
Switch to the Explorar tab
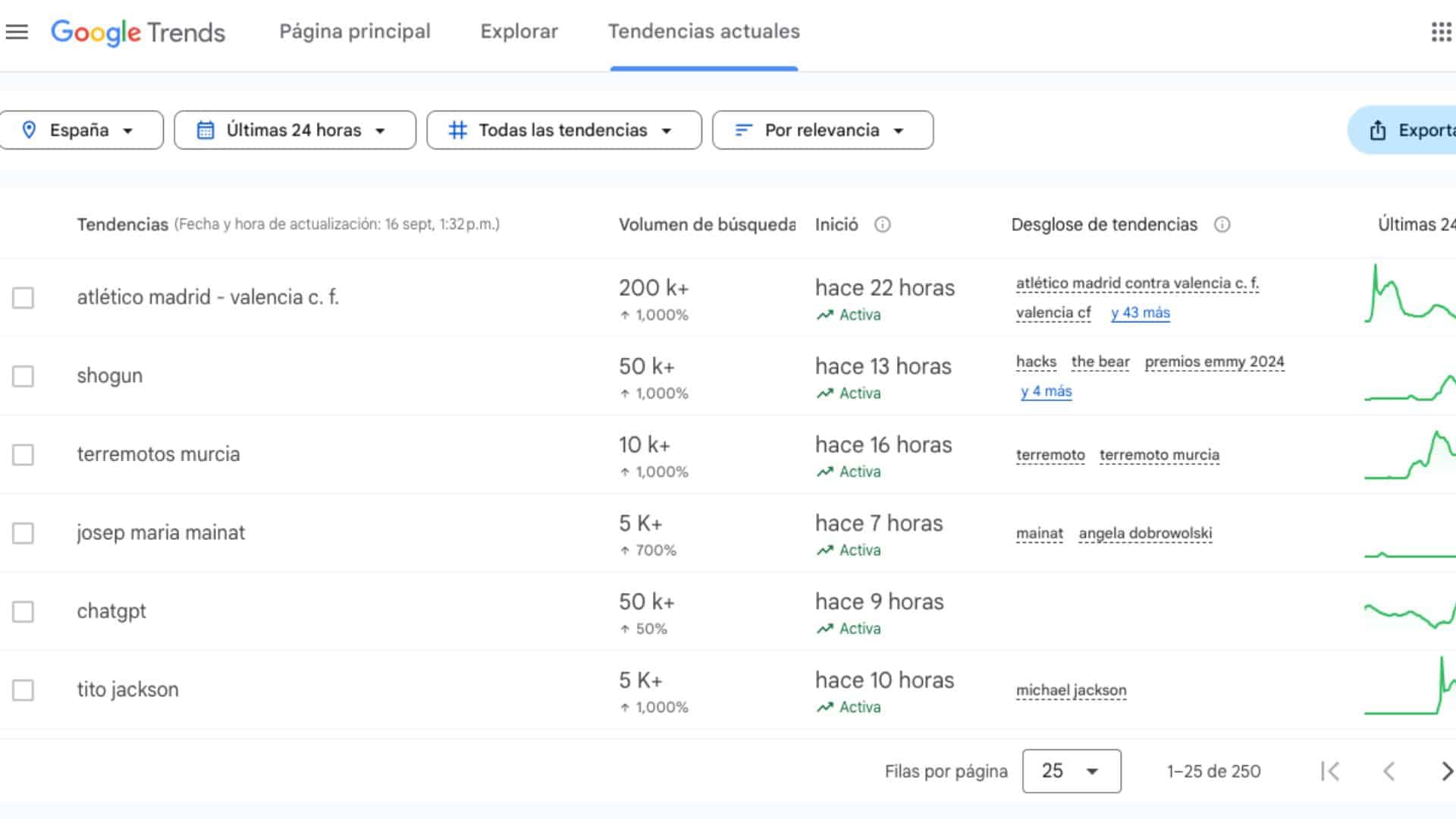[x=519, y=32]
